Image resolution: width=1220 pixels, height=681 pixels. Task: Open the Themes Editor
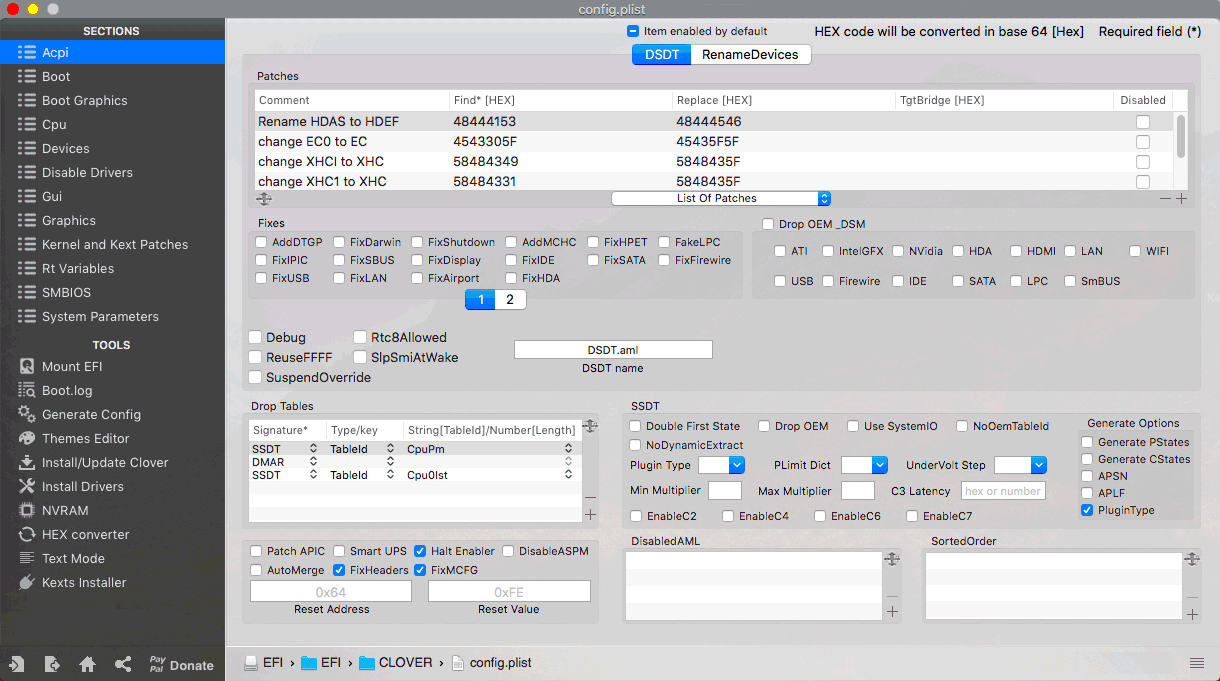86,438
